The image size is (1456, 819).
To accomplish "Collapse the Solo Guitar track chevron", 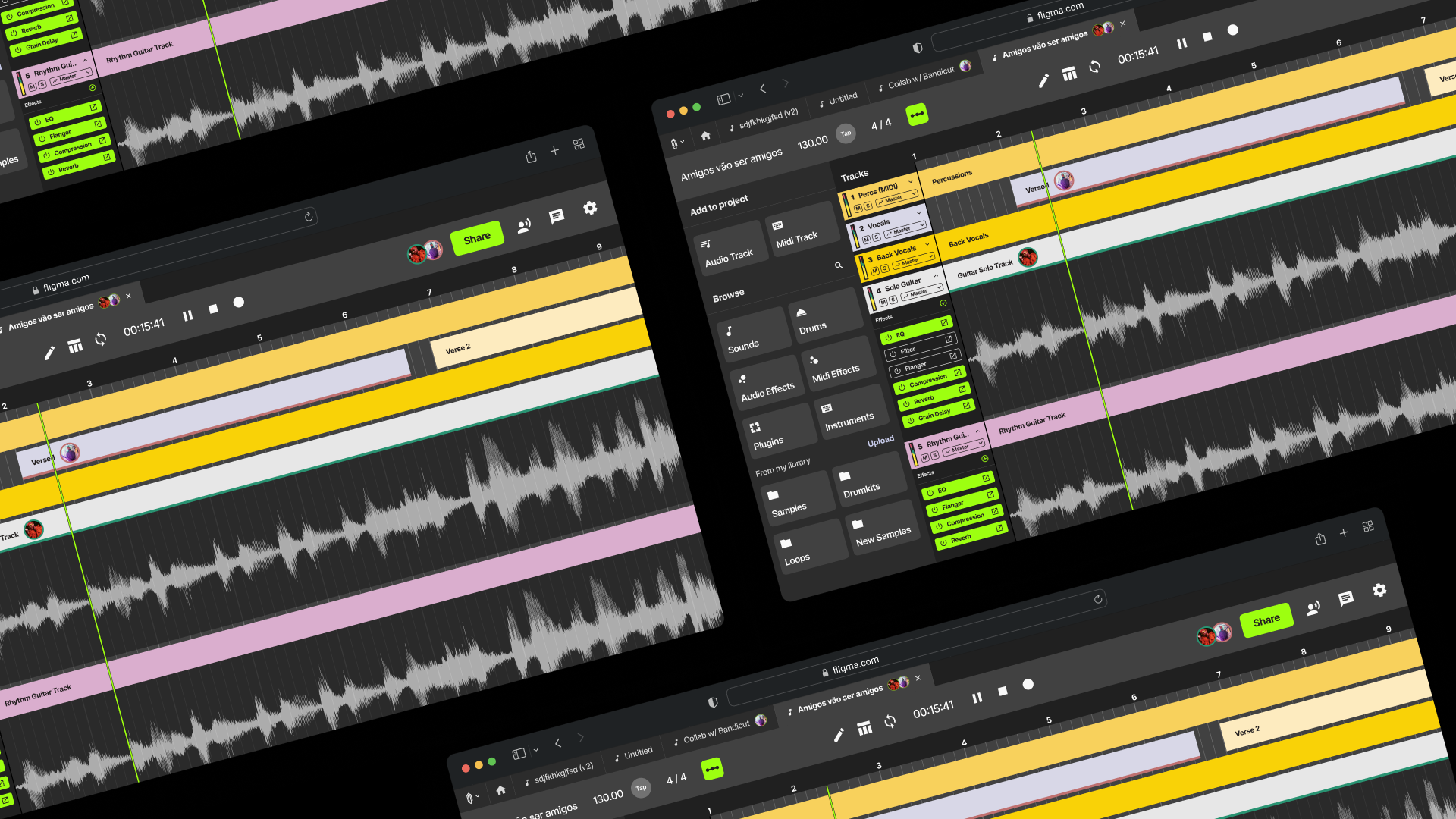I will (936, 275).
